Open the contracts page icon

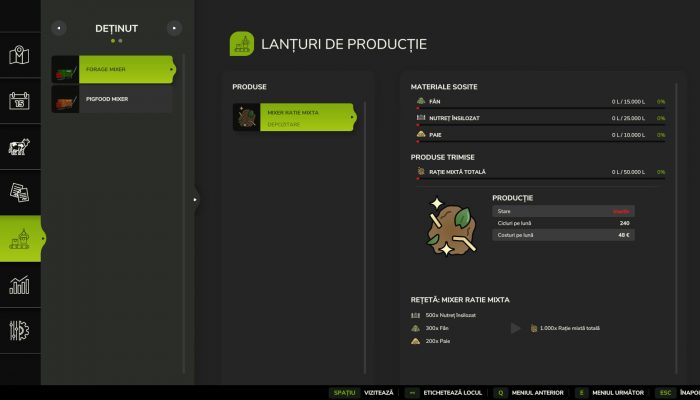[19, 193]
